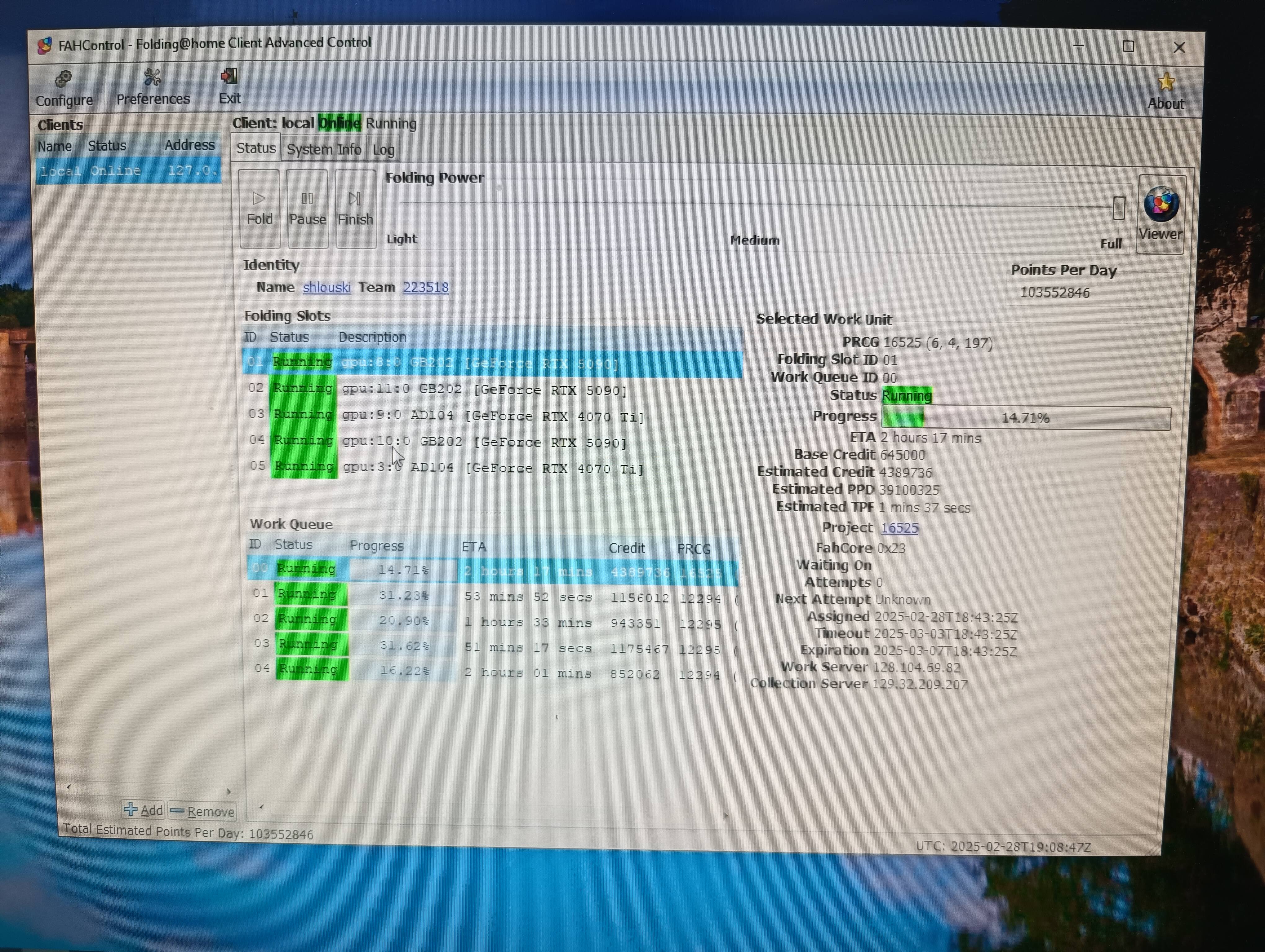
Task: Select folding slot 05 gpu:3:0 RTX 4070 Ti
Action: click(x=492, y=467)
